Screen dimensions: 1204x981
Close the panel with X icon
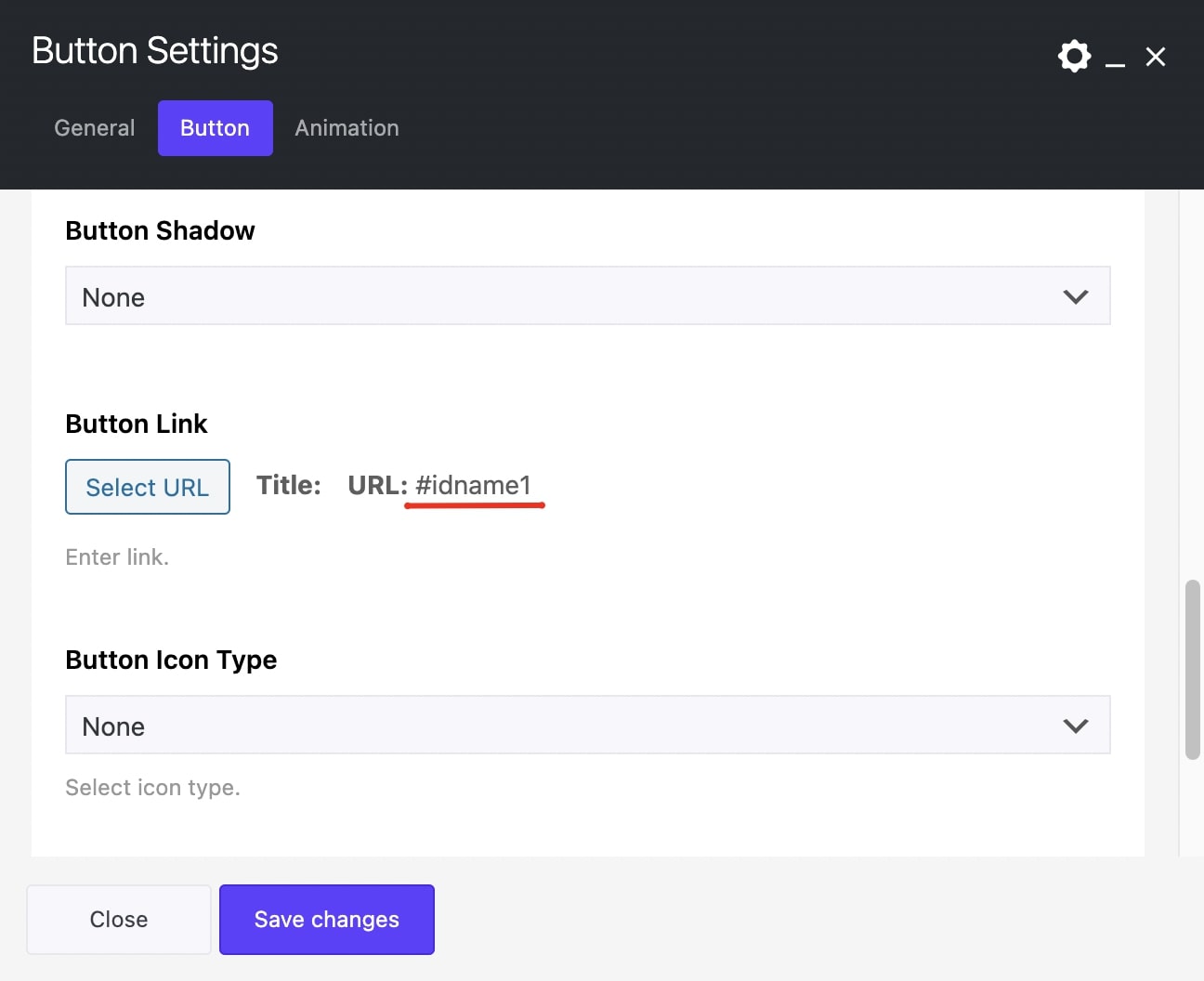point(1155,57)
